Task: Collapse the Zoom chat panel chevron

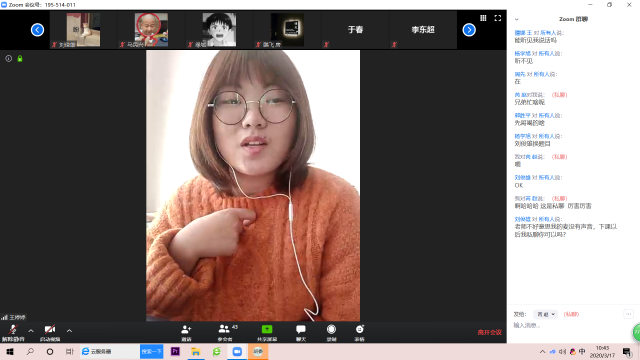Action: point(517,19)
